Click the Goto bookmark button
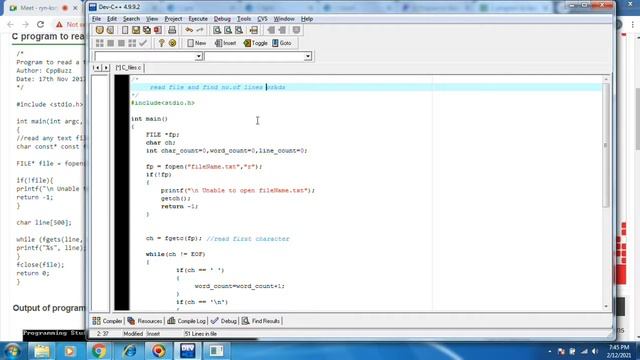 click(x=282, y=43)
